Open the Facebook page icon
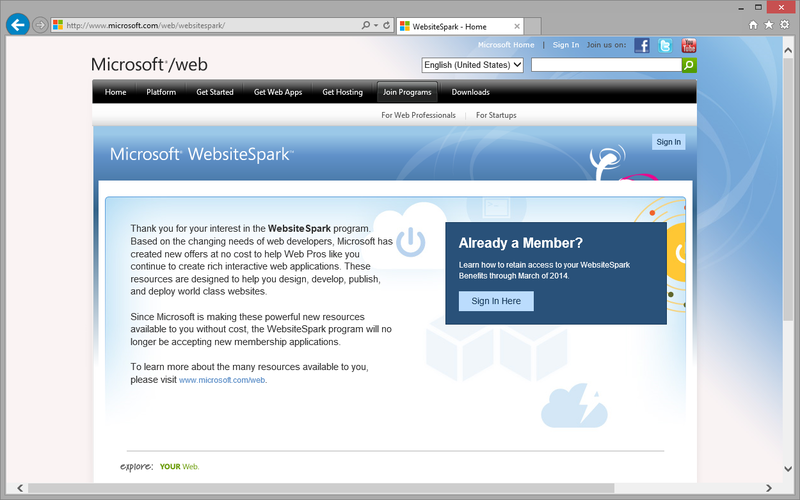Screen dimensions: 800x500 click(x=642, y=45)
